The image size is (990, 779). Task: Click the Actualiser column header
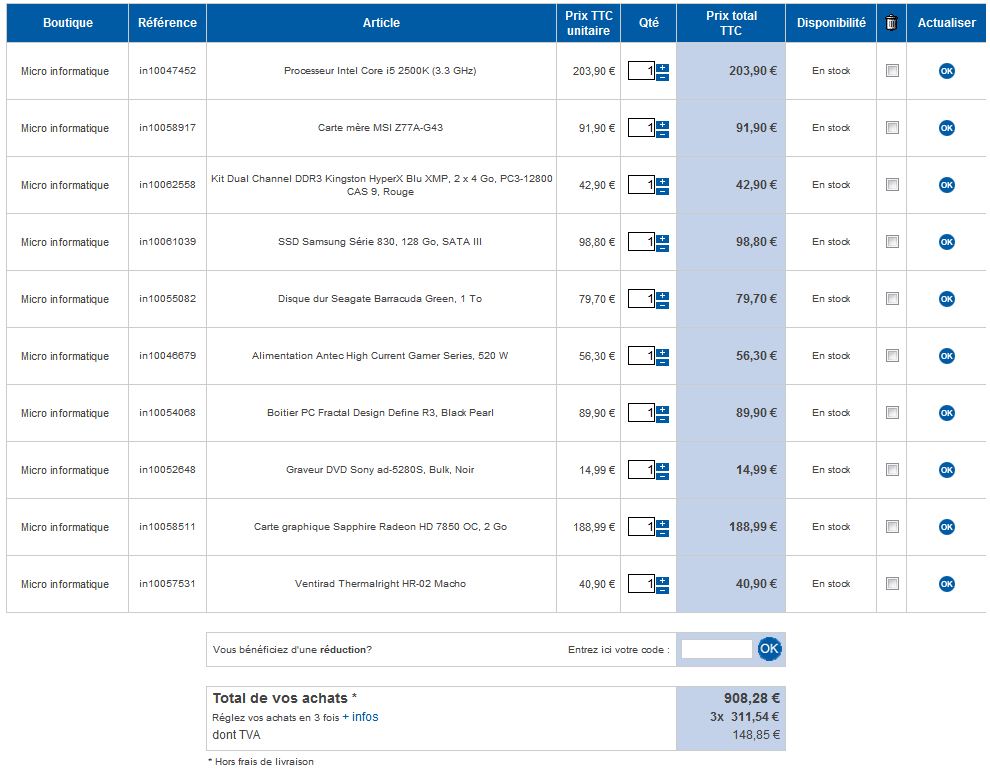click(x=946, y=23)
